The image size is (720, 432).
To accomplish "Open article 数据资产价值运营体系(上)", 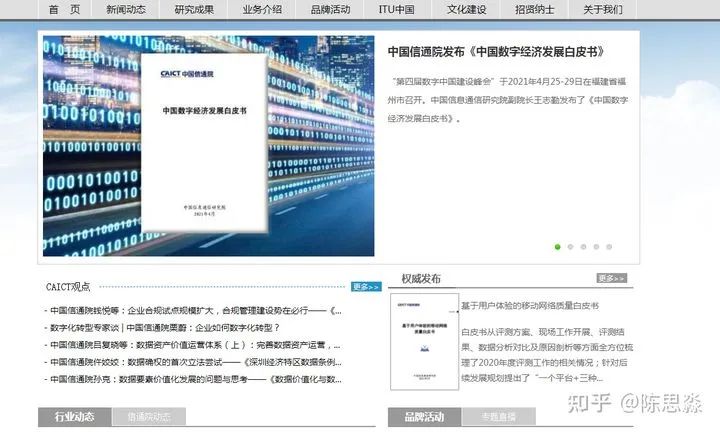I will point(193,345).
